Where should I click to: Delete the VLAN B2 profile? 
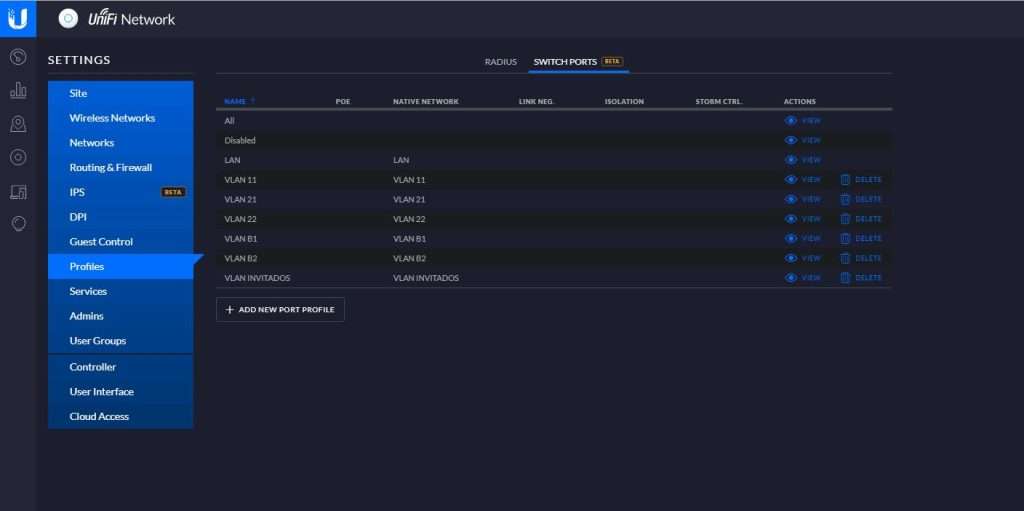[x=860, y=258]
